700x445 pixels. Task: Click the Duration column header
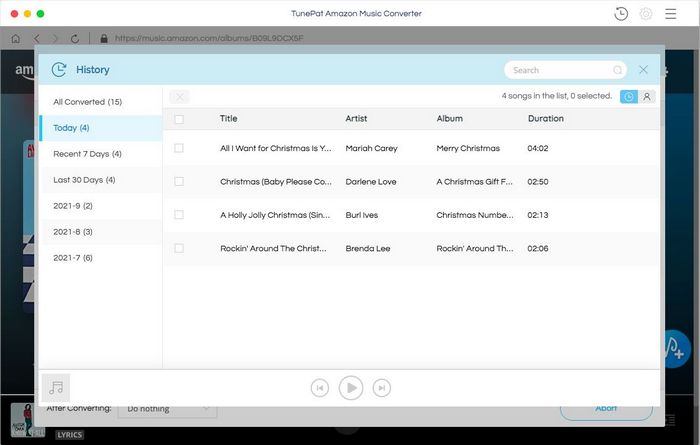(546, 119)
